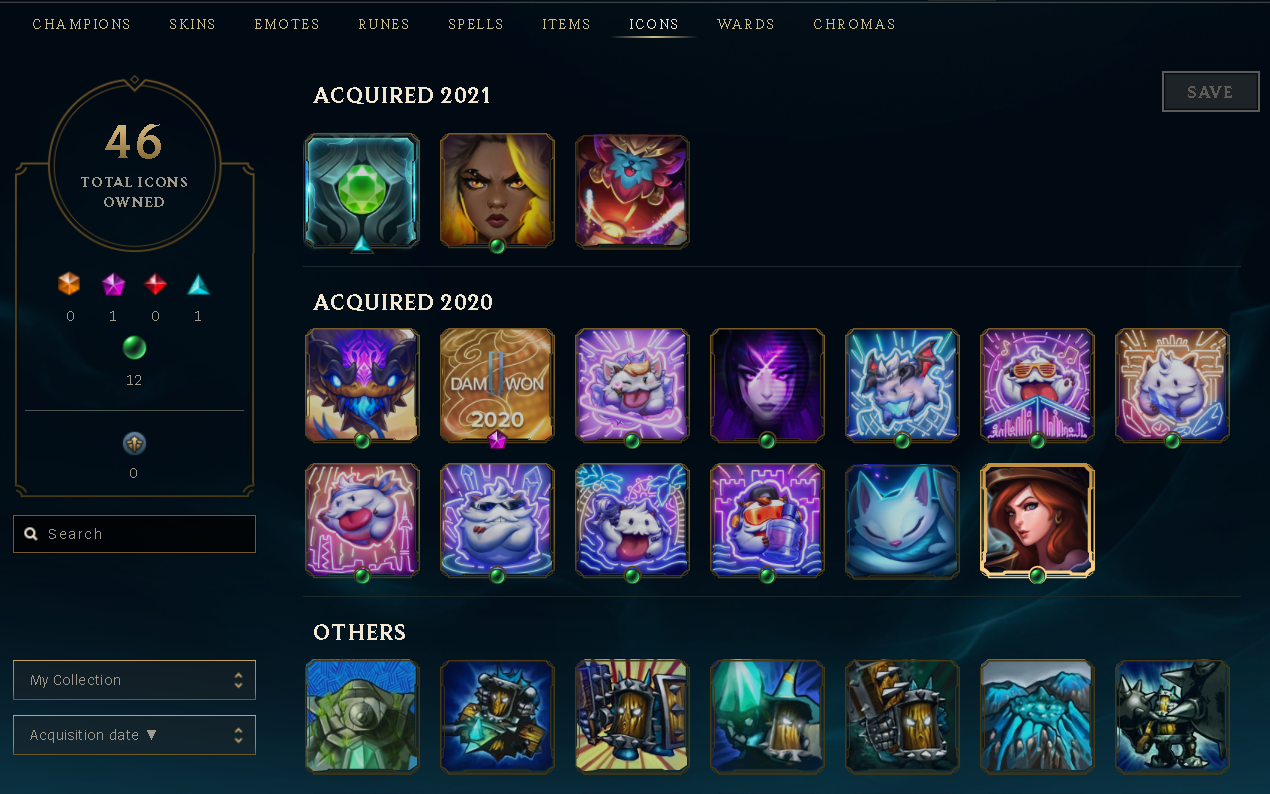Open the Acquisition date sort dropdown

point(134,735)
